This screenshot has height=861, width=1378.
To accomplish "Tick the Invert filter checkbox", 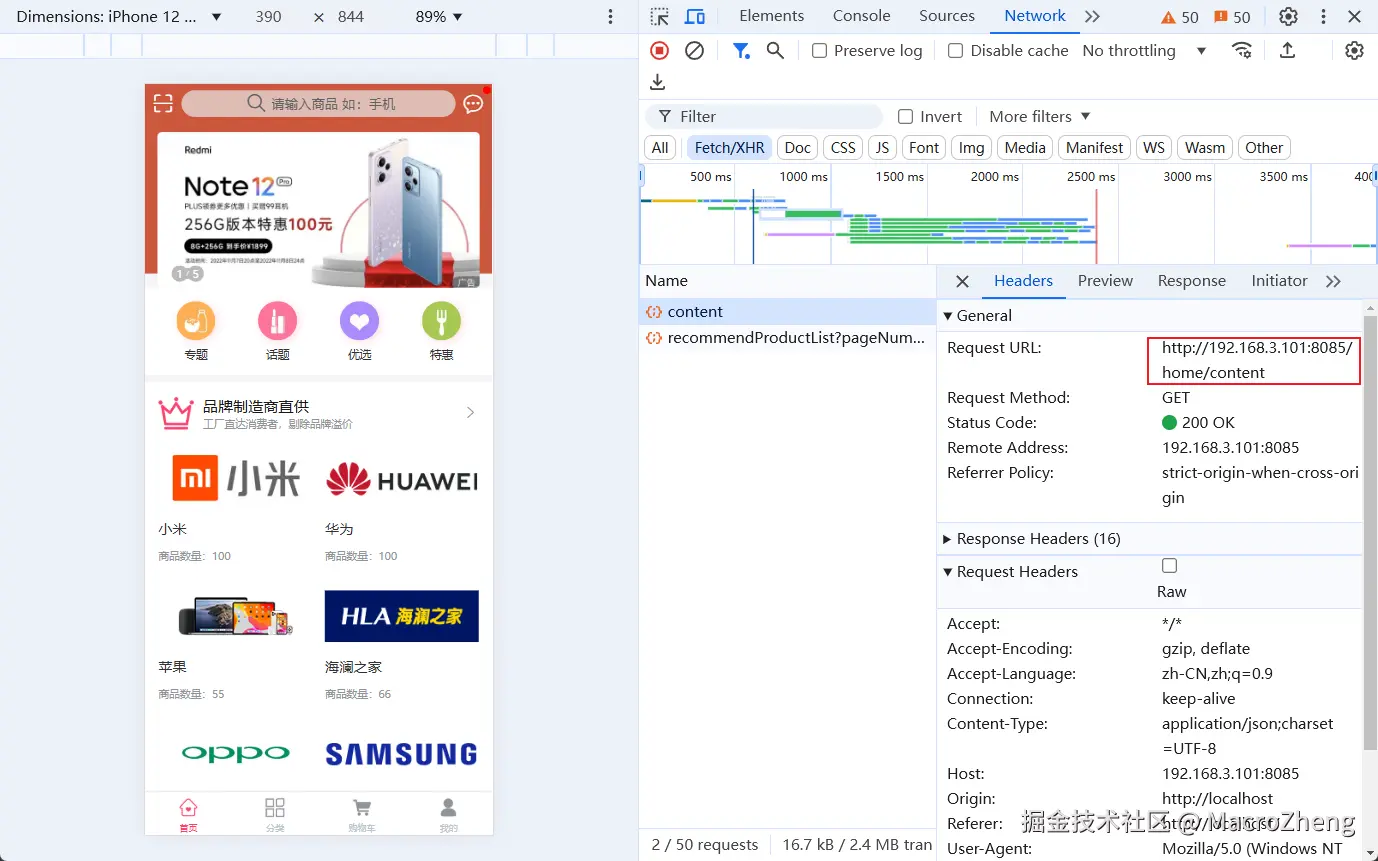I will click(x=905, y=117).
